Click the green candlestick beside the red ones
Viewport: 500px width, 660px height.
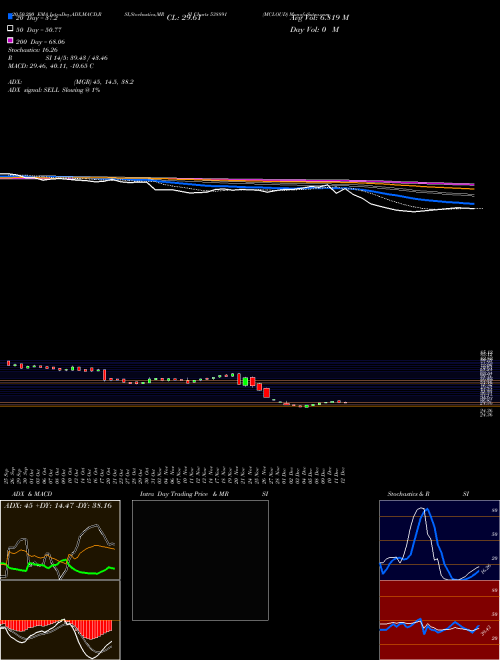[245, 382]
